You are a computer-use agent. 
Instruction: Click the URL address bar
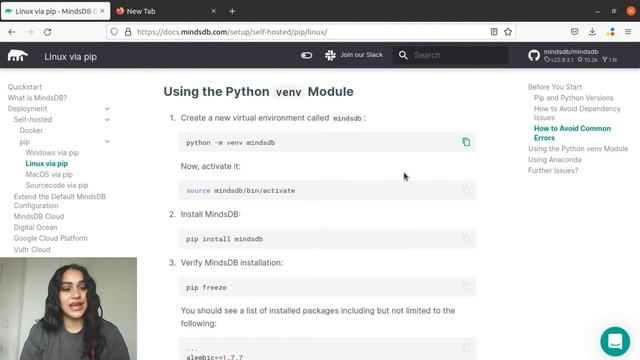310,32
